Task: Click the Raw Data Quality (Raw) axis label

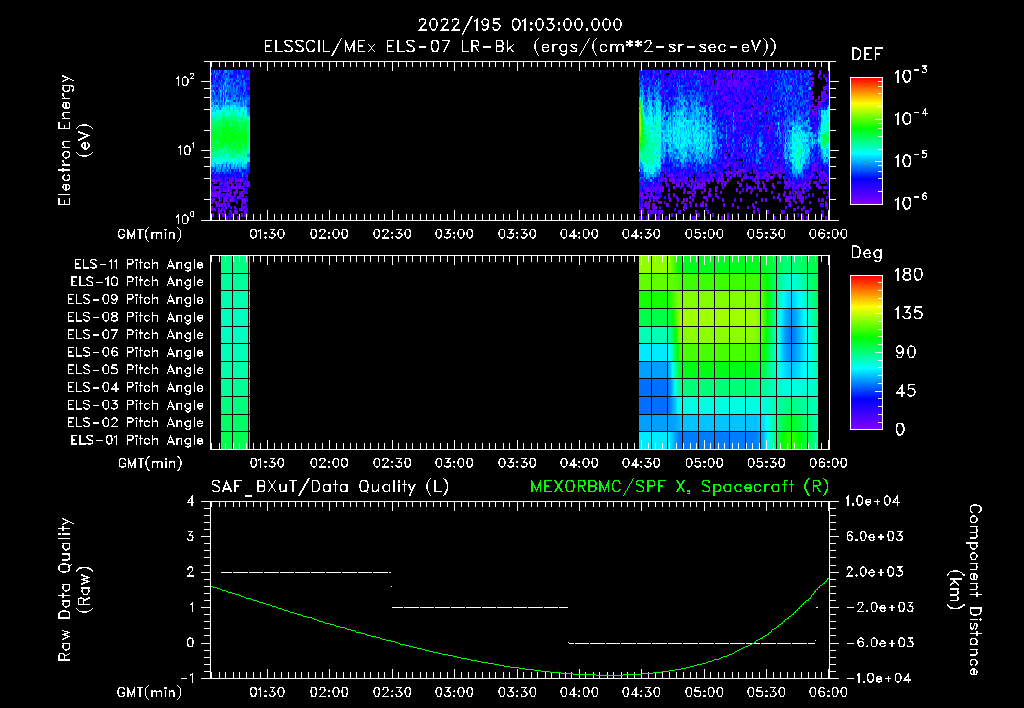Action: tap(74, 590)
